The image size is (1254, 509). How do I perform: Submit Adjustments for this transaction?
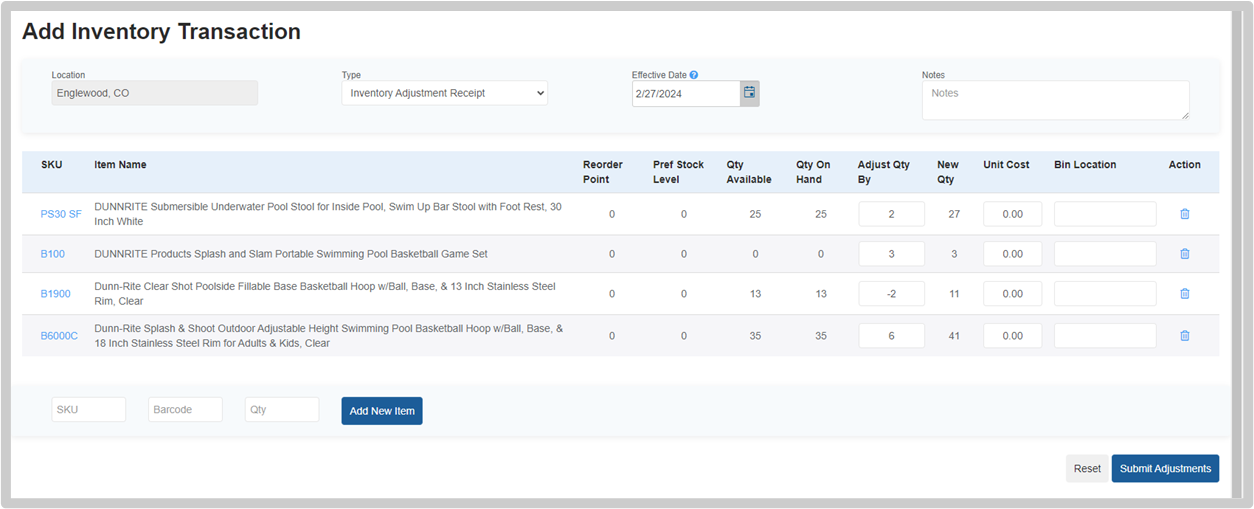(1165, 469)
